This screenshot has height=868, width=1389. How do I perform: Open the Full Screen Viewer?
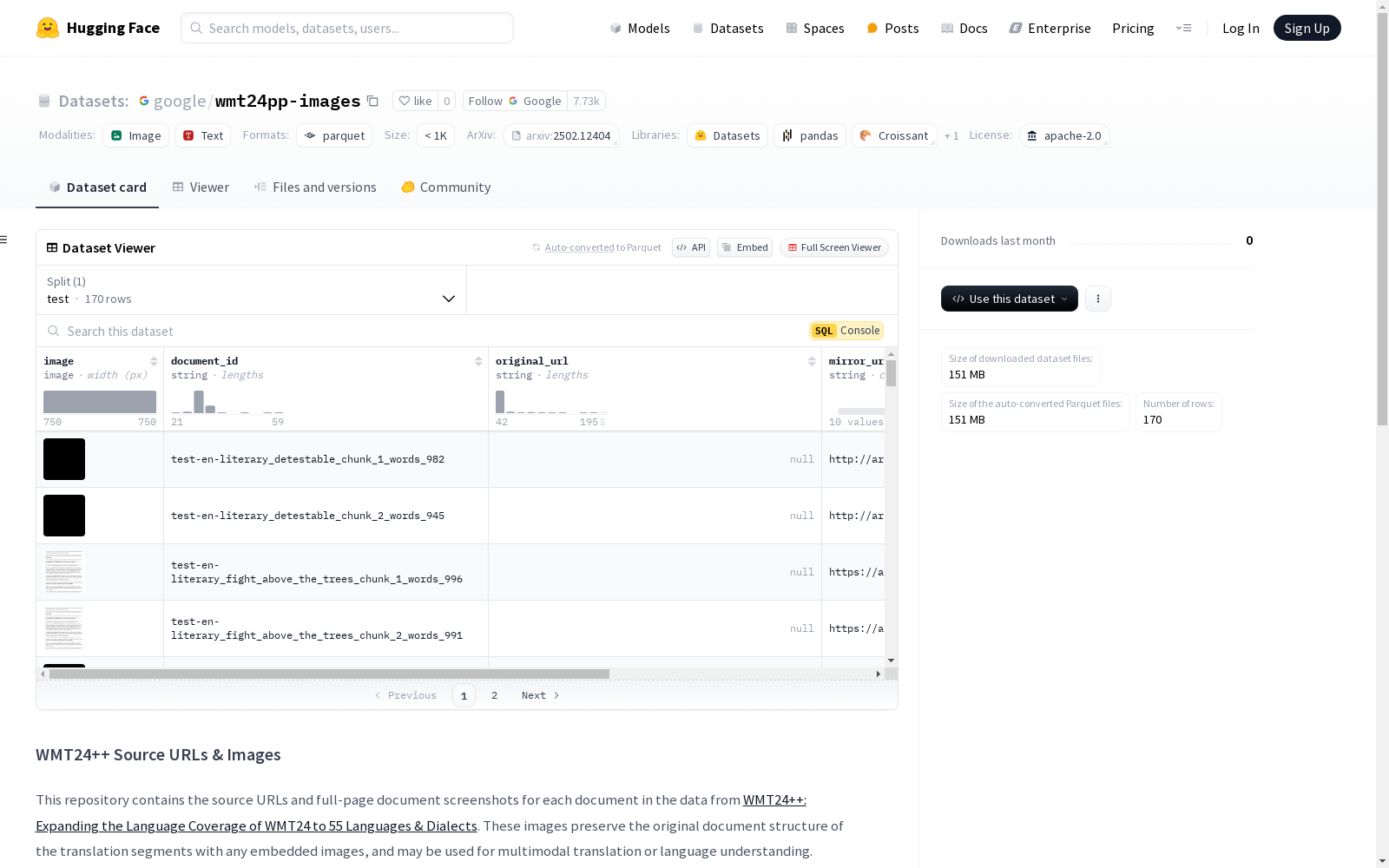pyautogui.click(x=834, y=247)
